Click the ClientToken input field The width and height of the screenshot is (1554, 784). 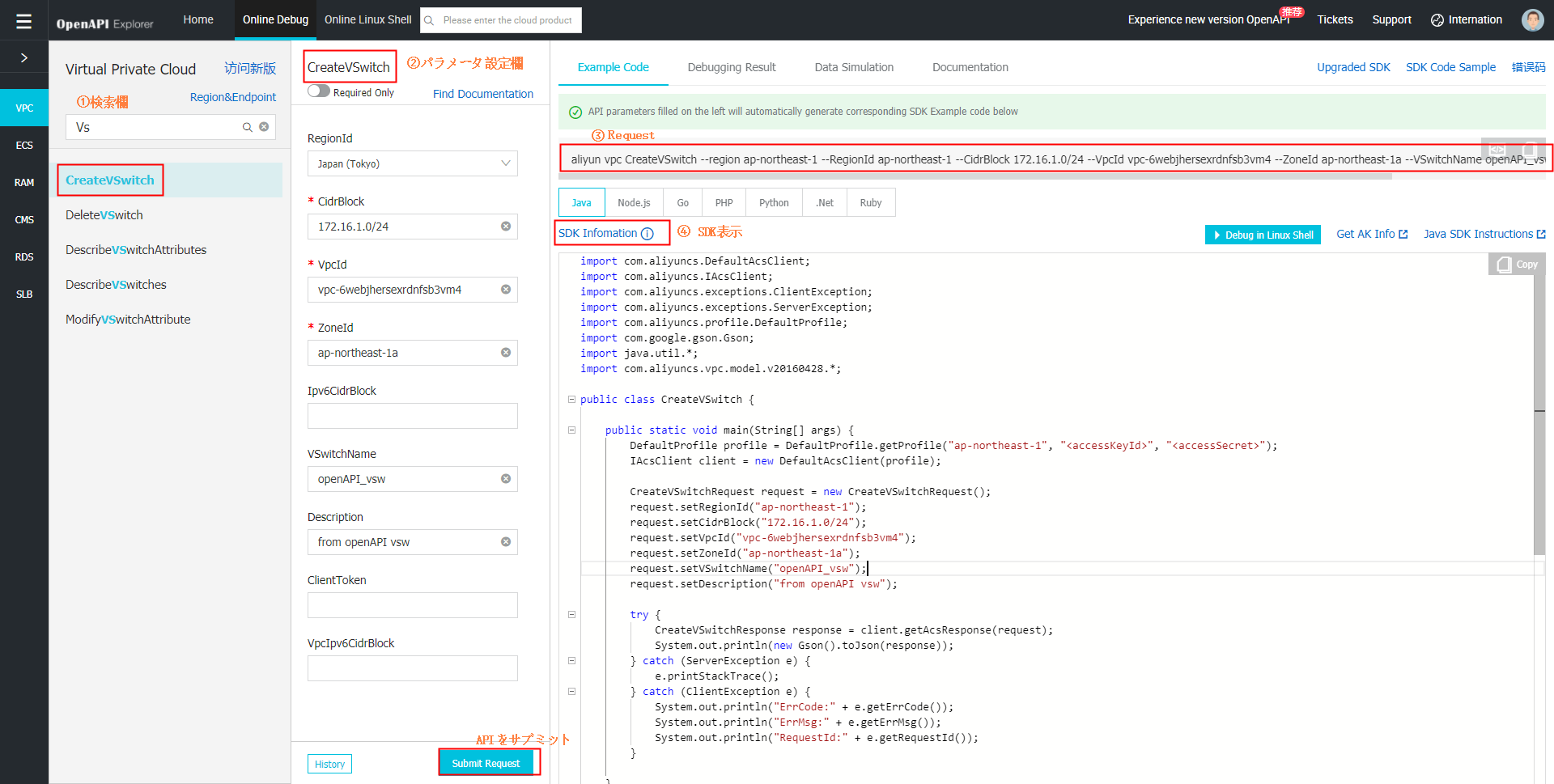pos(413,605)
